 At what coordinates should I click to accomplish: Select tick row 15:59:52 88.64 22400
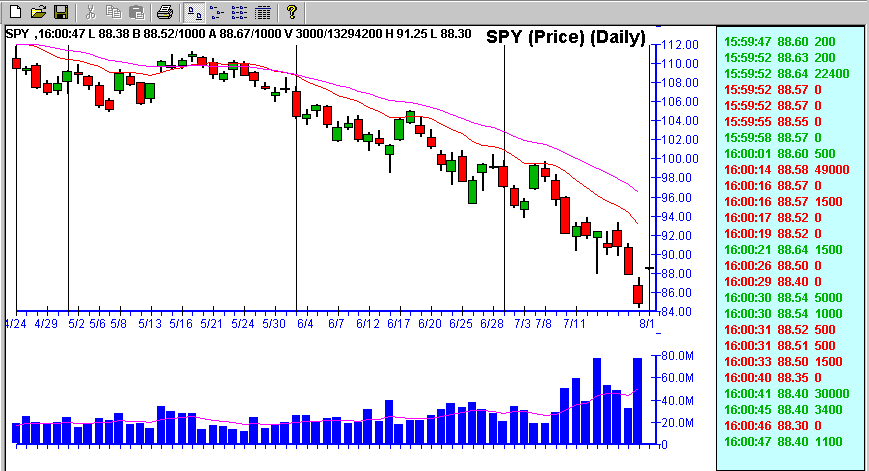[x=786, y=74]
